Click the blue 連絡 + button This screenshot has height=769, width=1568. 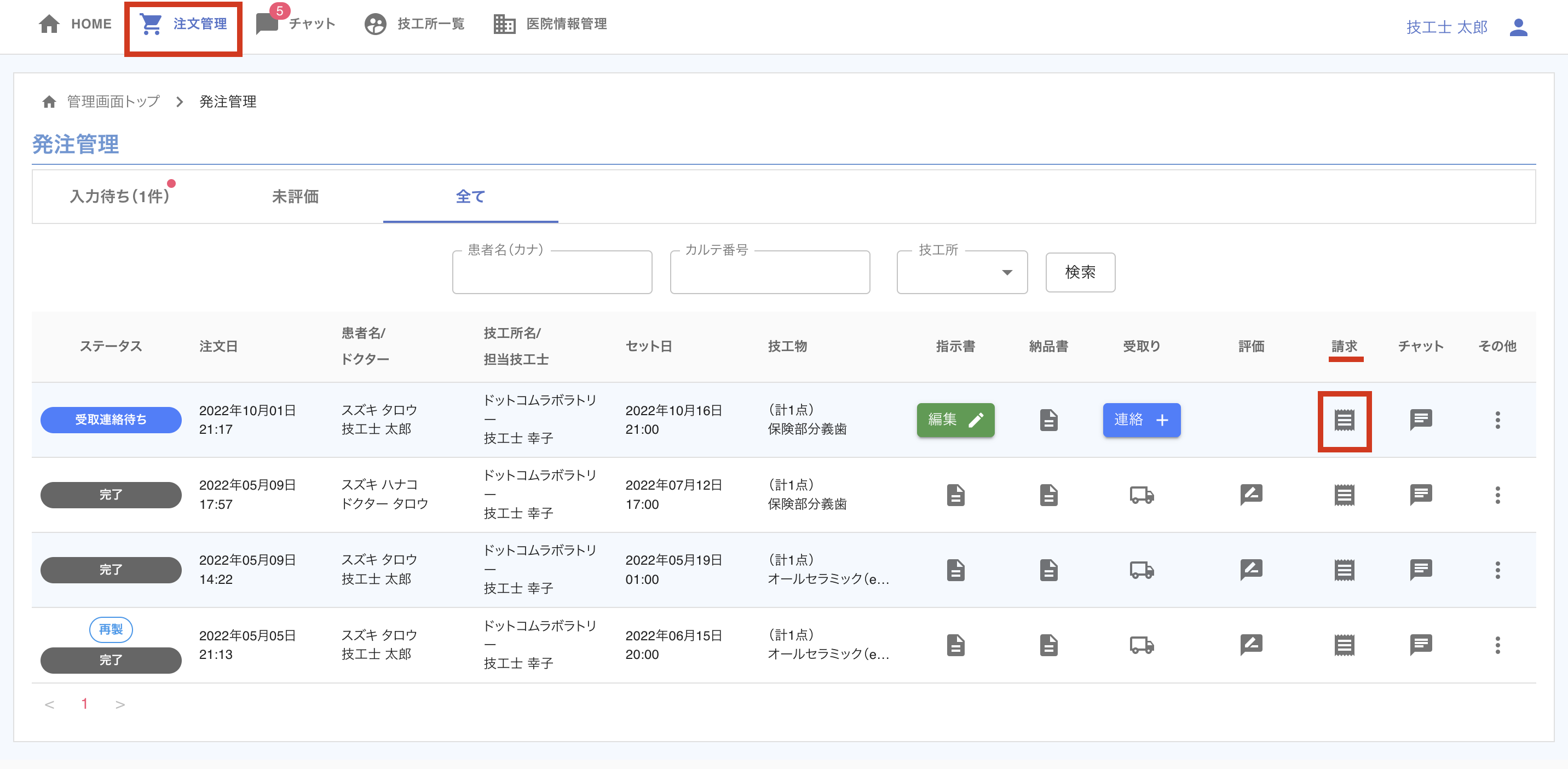(1142, 420)
